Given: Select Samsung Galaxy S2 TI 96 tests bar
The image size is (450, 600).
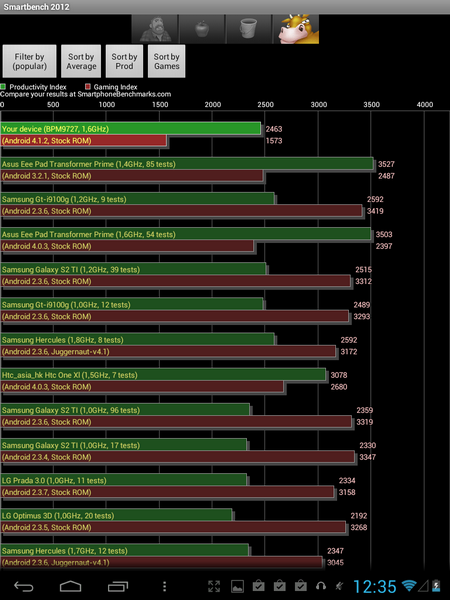Looking at the screenshot, I should (125, 410).
